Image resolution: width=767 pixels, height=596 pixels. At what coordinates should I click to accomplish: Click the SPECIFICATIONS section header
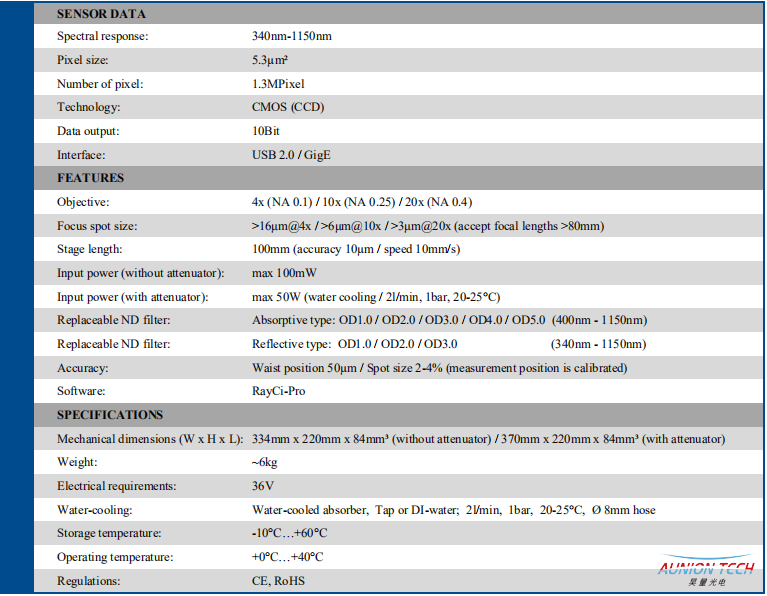click(110, 415)
